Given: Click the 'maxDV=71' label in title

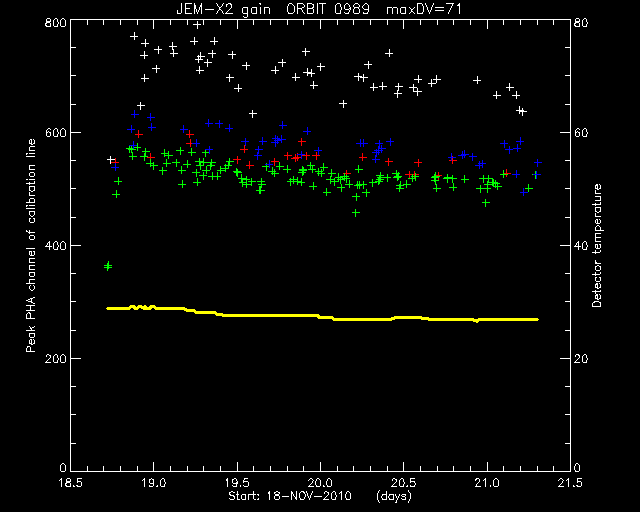Looking at the screenshot, I should click(x=424, y=9).
